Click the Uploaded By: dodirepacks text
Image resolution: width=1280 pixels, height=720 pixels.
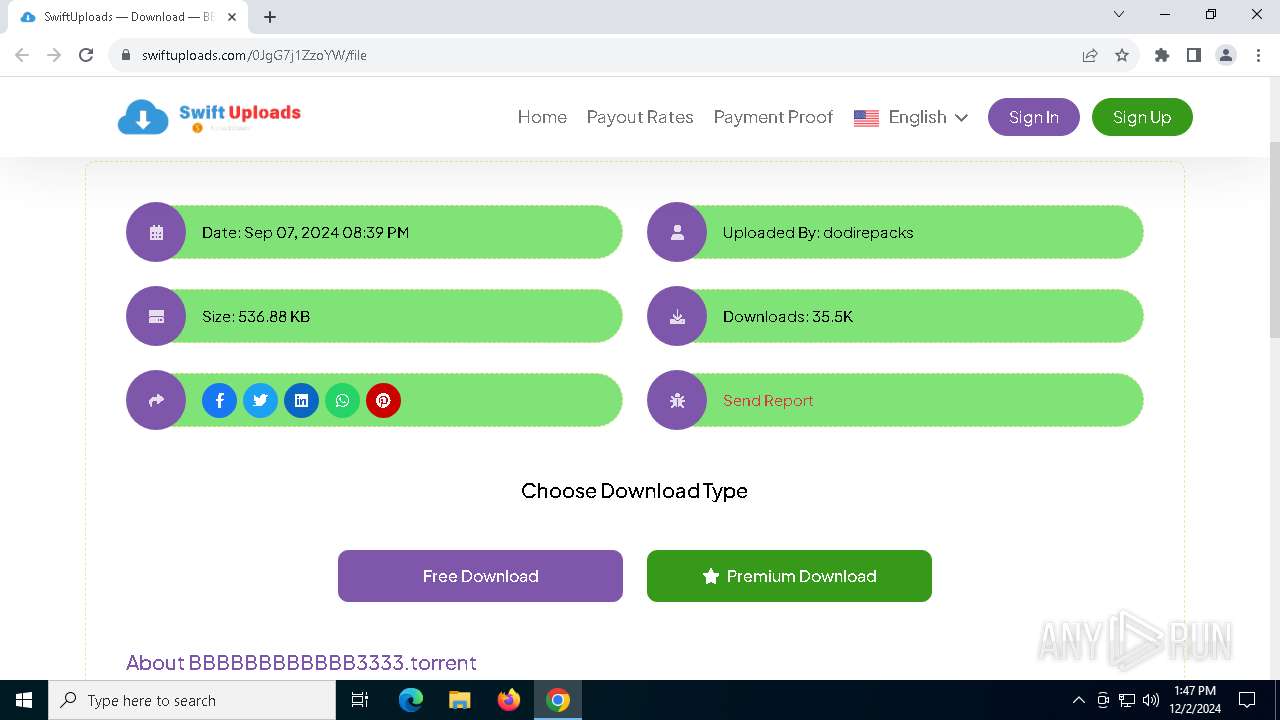tap(818, 233)
